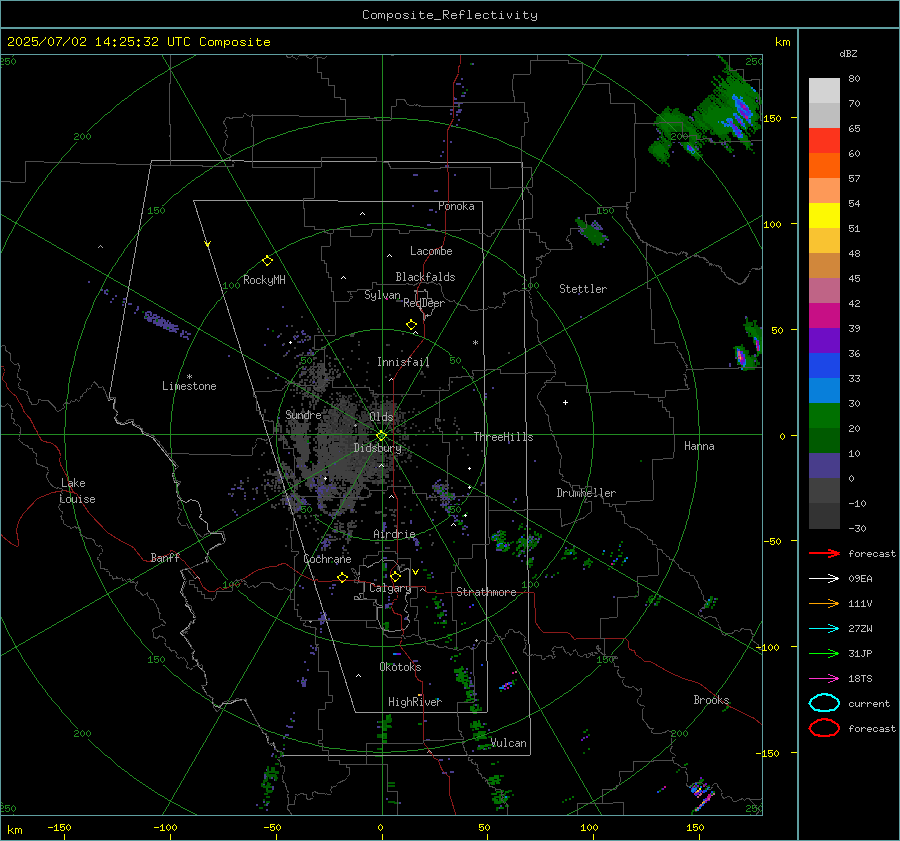The height and width of the screenshot is (841, 900).
Task: Click the green 31JP arrow icon
Action: pyautogui.click(x=824, y=653)
